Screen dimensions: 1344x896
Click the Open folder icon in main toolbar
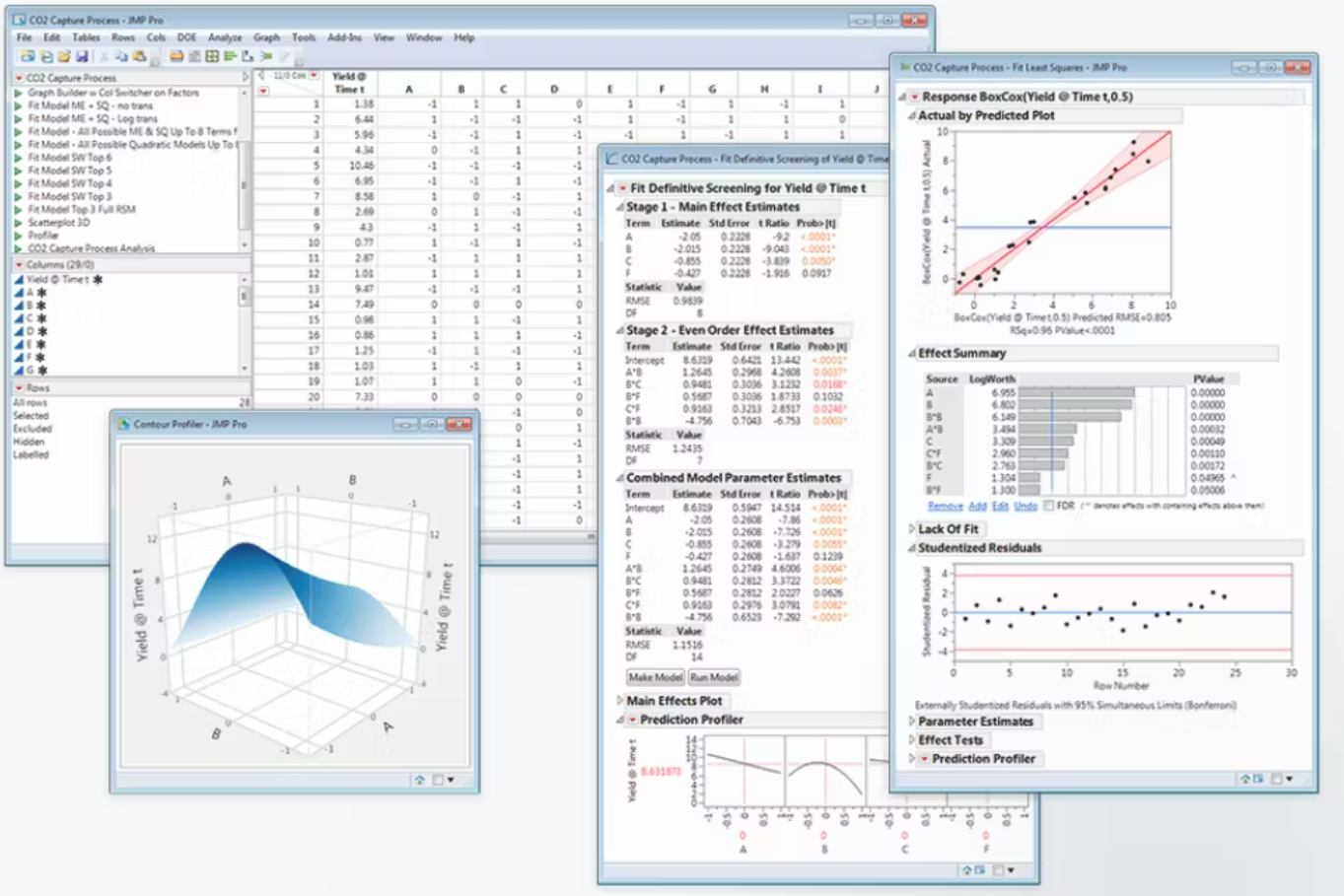pos(64,56)
